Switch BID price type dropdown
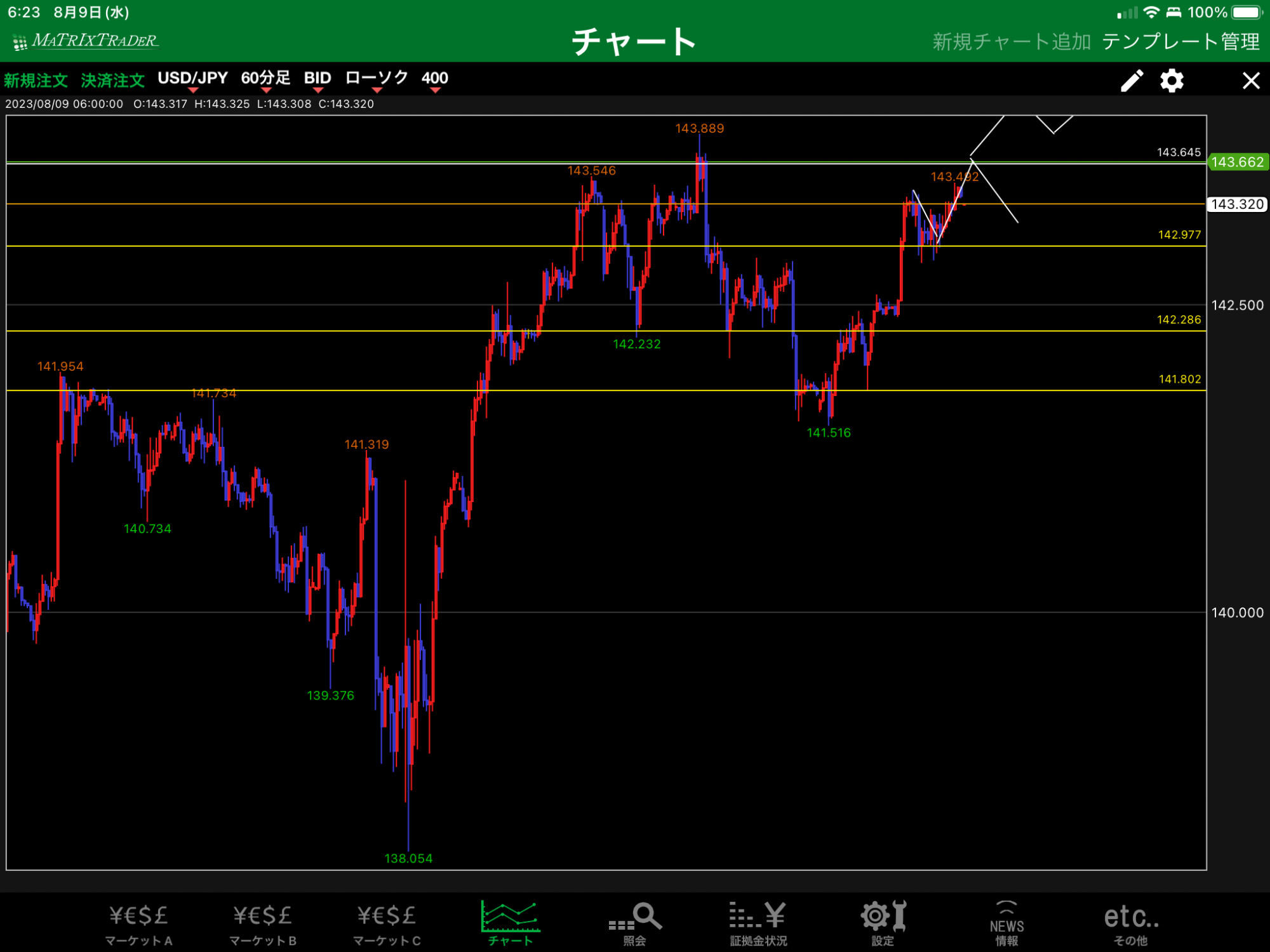 point(317,79)
